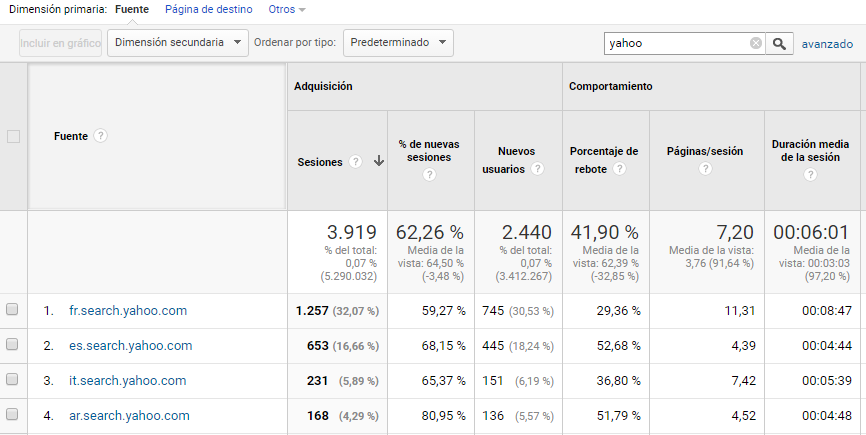Click help icon beside Porcentaje de rebote
The height and width of the screenshot is (435, 866).
pos(620,168)
